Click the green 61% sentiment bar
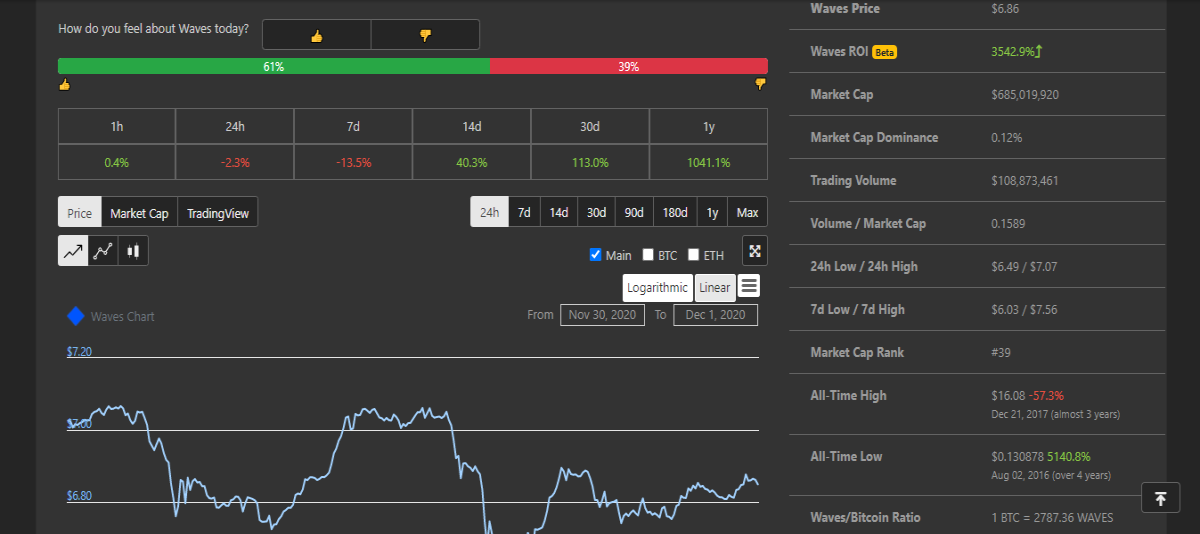Screen dimensions: 1200x534 point(274,66)
